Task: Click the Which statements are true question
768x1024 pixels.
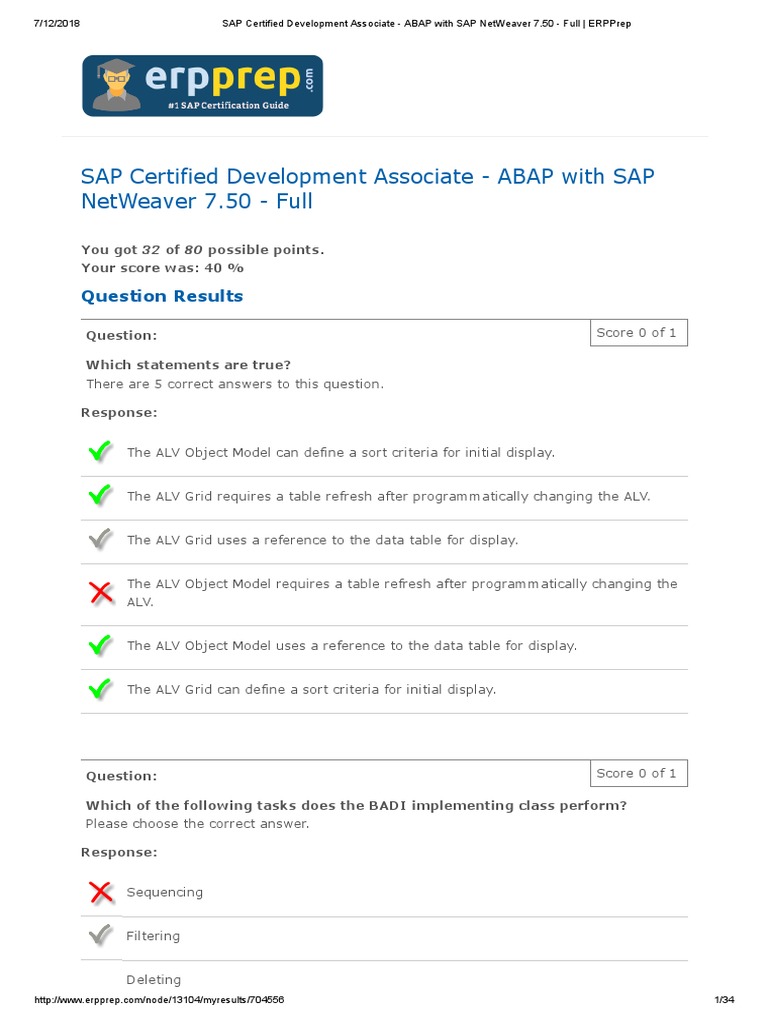Action: coord(188,365)
